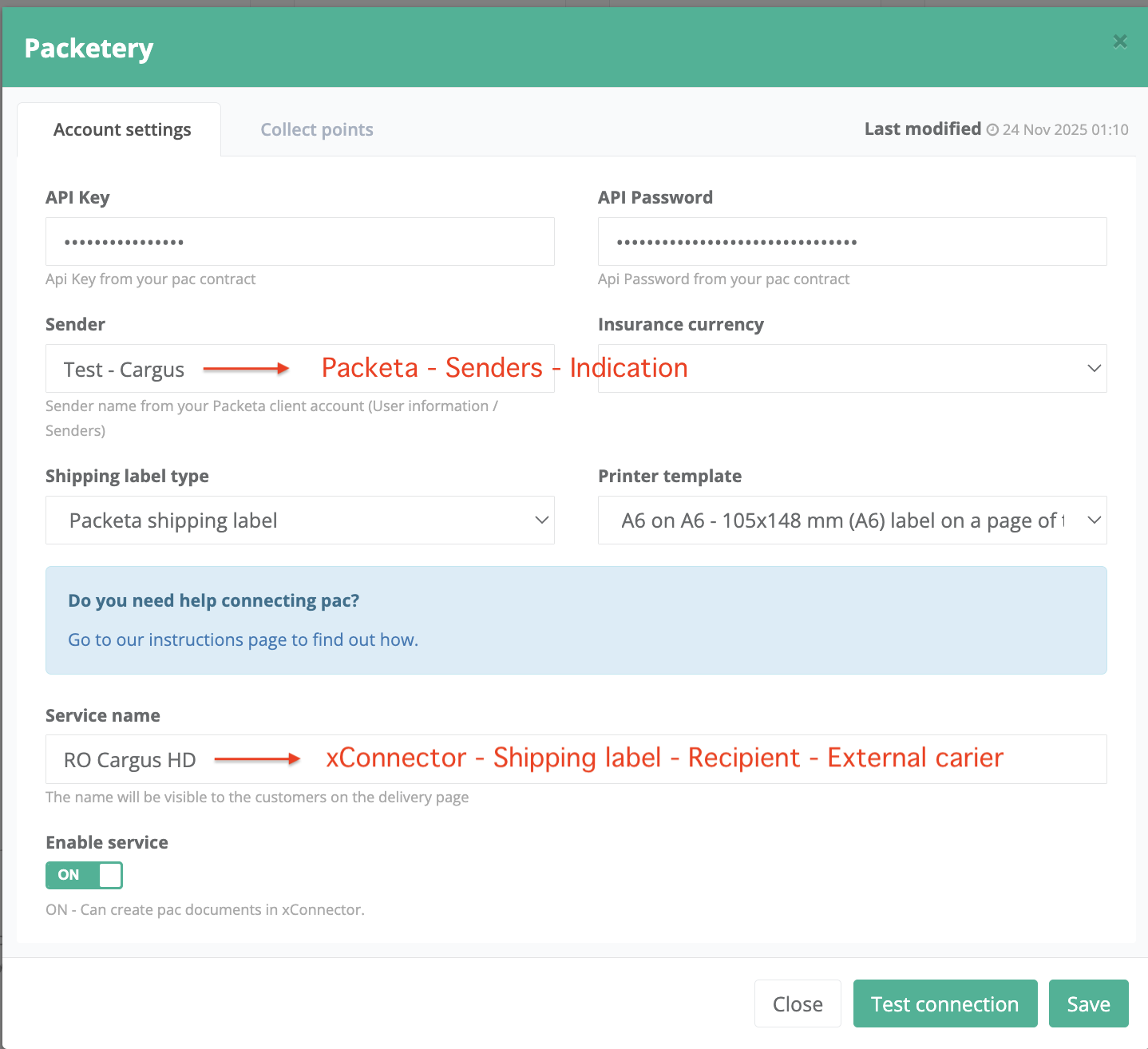Viewport: 1148px width, 1049px height.
Task: Open the Collect points tab
Action: (x=317, y=129)
